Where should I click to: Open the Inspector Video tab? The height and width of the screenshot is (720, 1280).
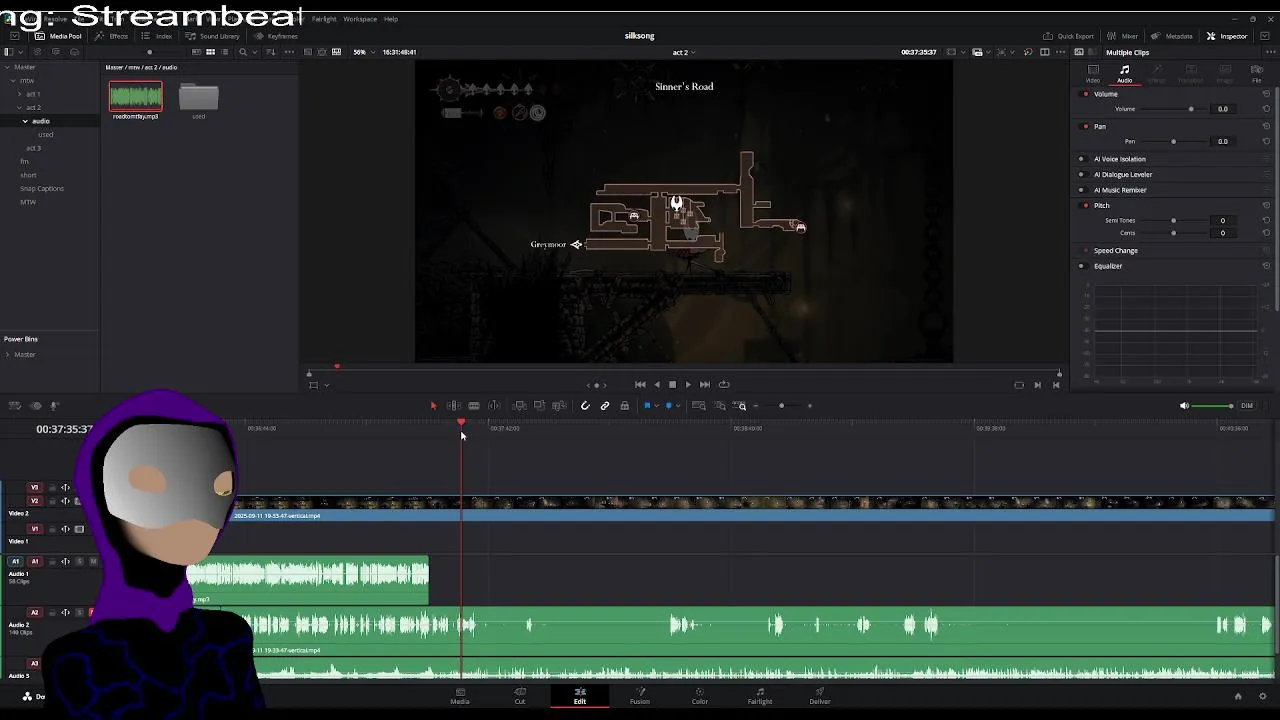tap(1093, 73)
